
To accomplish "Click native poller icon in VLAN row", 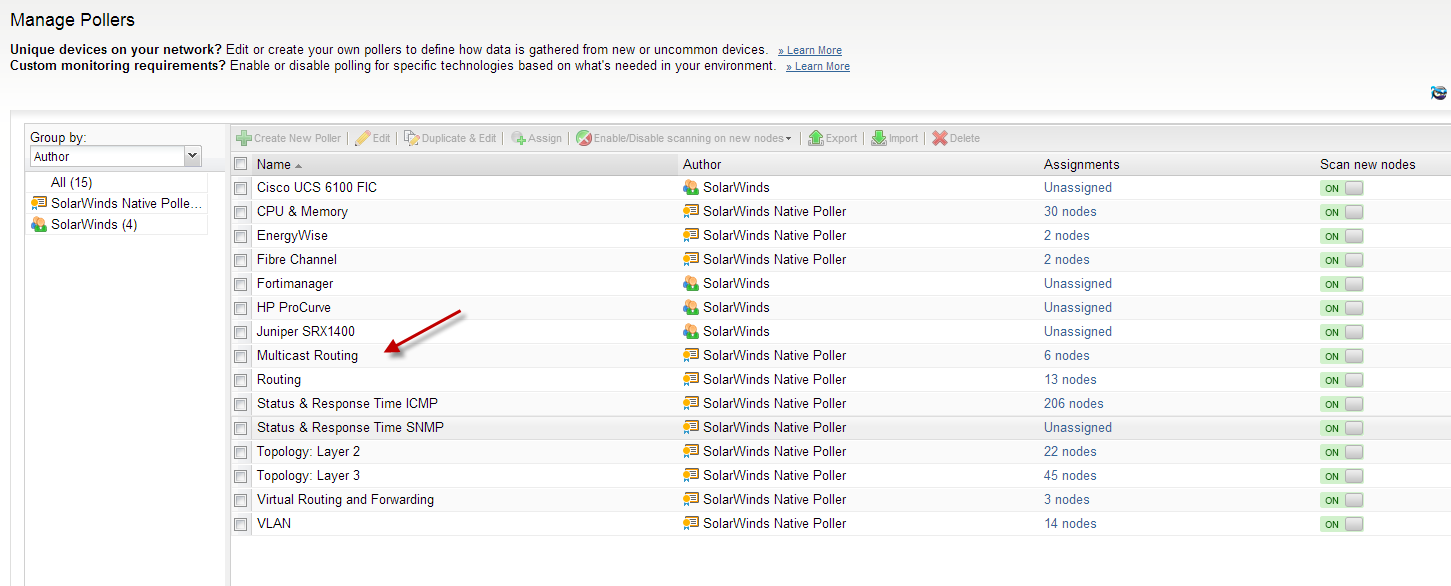I will (691, 523).
